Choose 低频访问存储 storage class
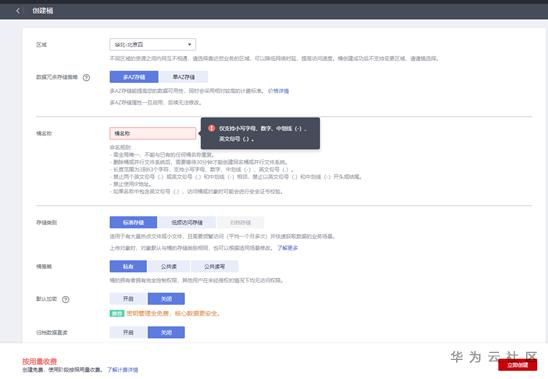The height and width of the screenshot is (379, 548). (x=187, y=222)
